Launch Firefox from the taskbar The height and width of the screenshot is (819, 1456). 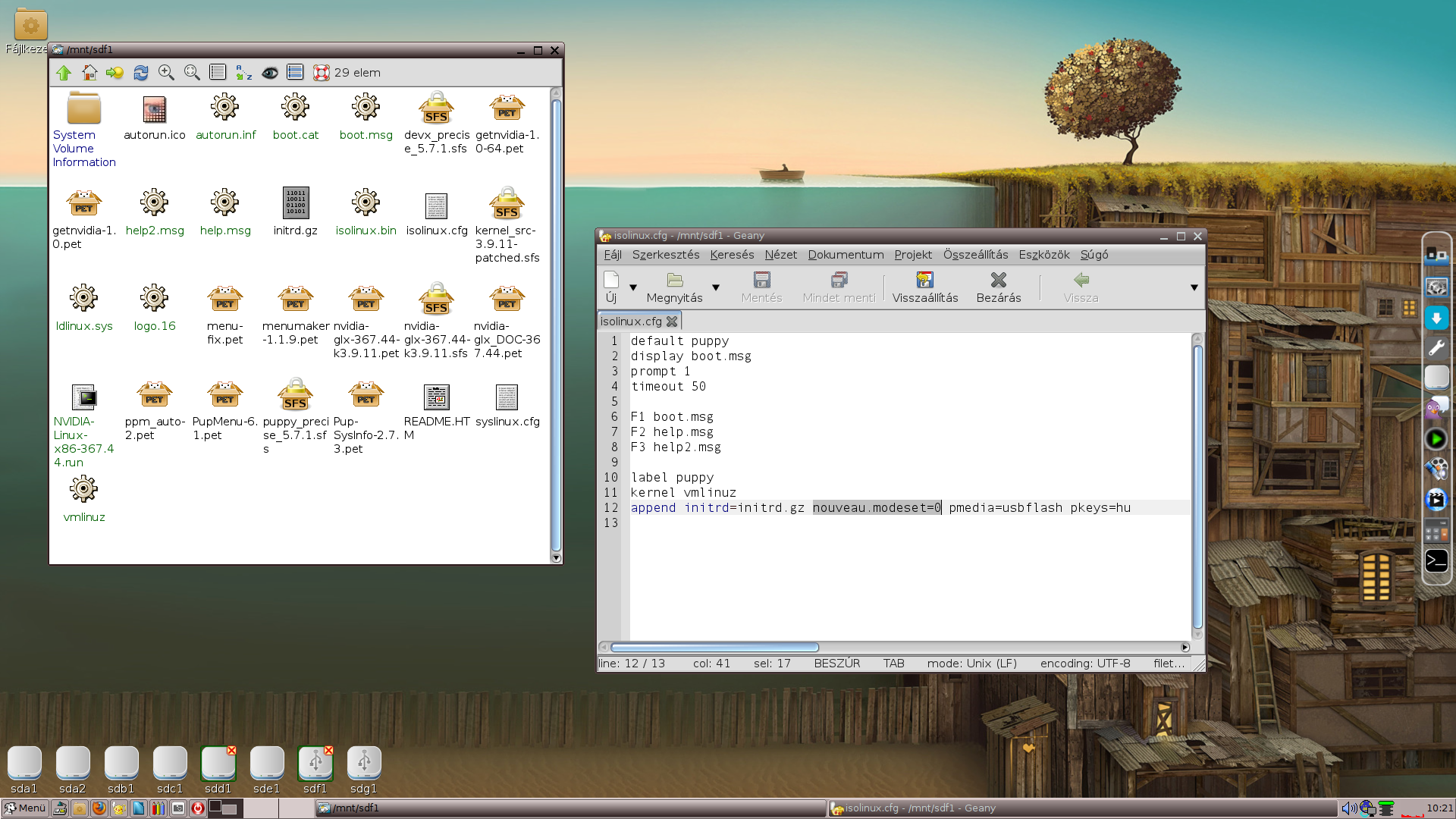pyautogui.click(x=99, y=808)
